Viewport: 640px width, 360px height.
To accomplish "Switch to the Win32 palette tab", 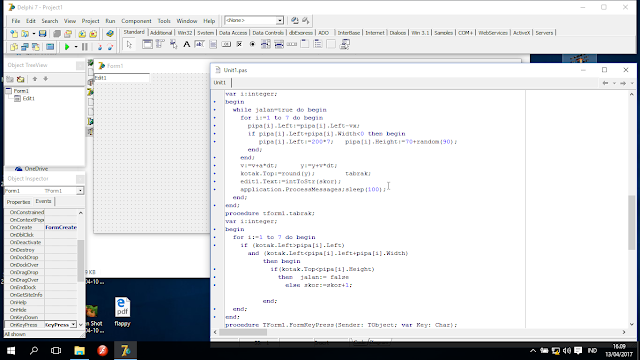I will coord(184,33).
